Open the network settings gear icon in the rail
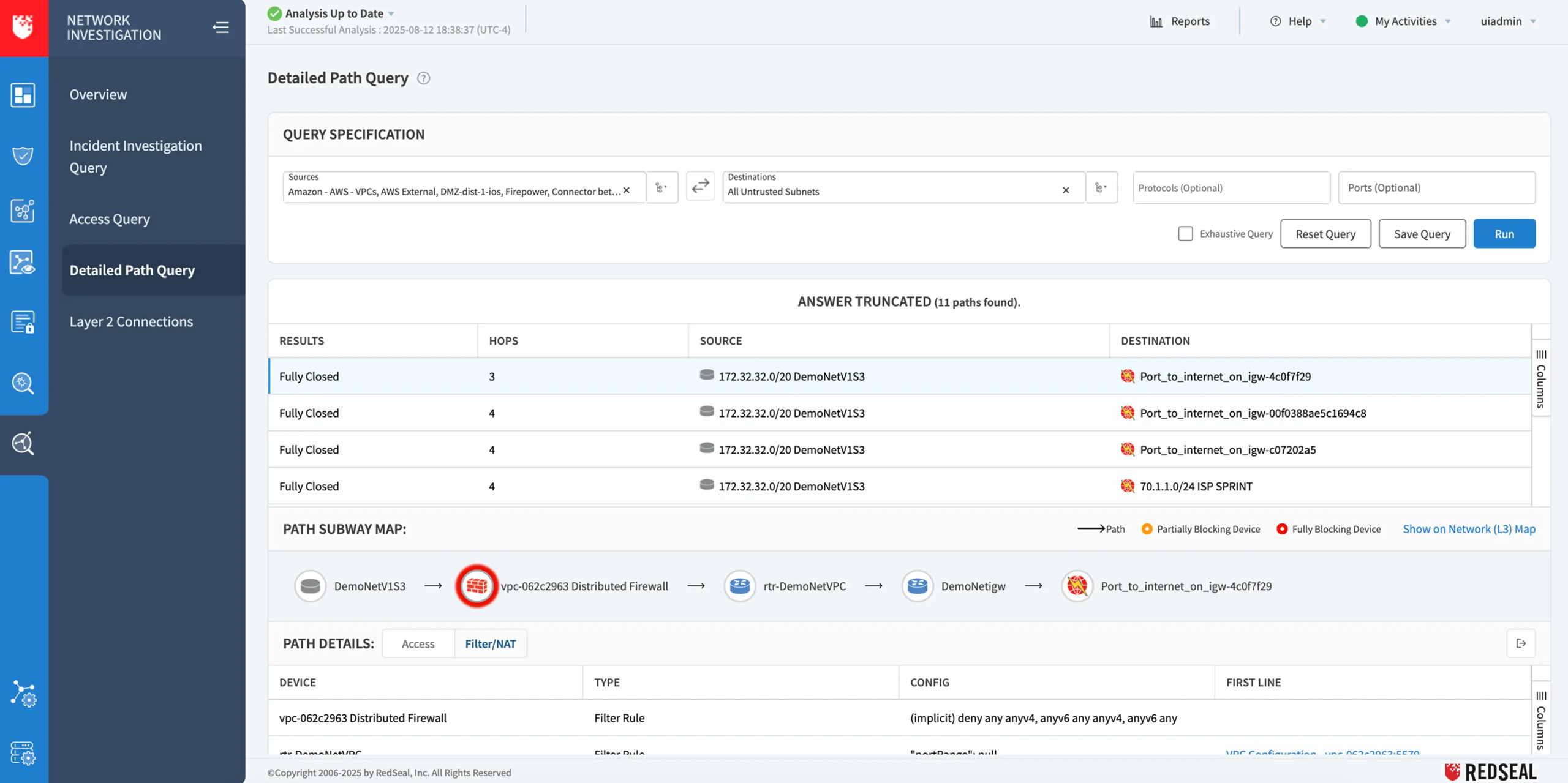Screen dimensions: 1568x783 [x=23, y=694]
